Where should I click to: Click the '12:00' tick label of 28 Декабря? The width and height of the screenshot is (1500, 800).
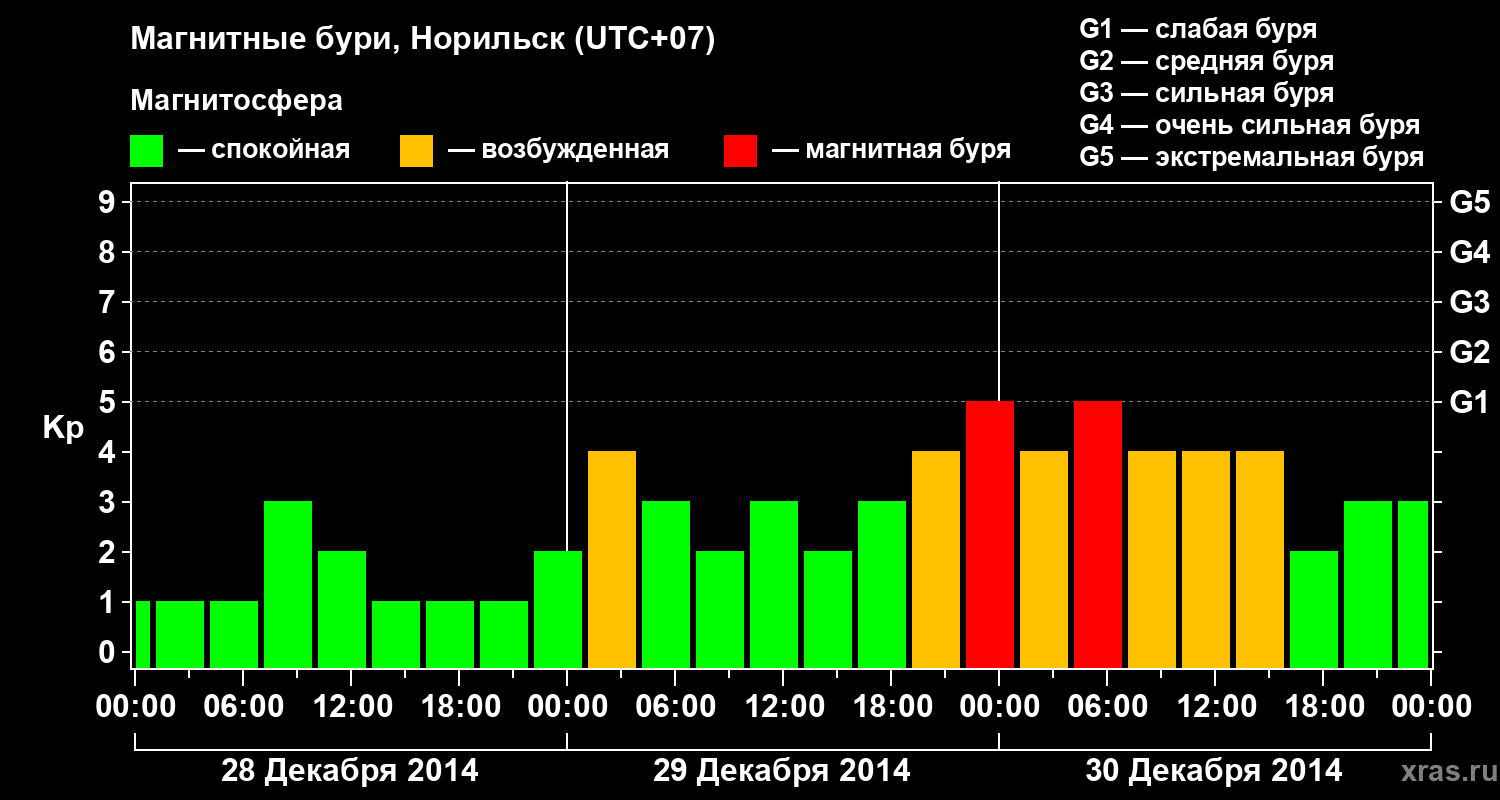coord(351,707)
